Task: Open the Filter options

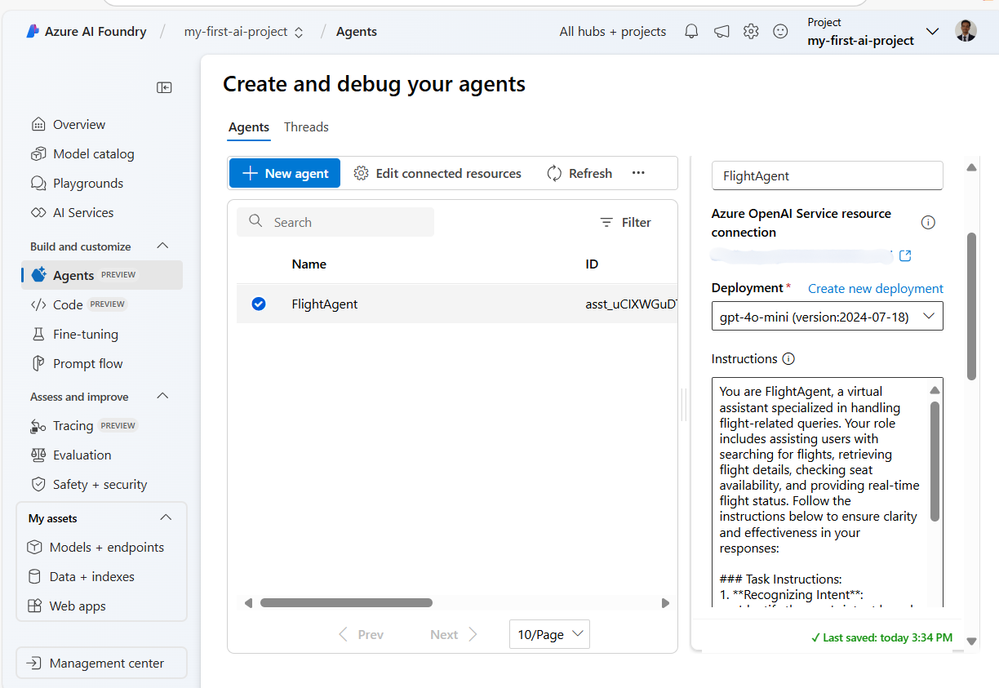Action: click(x=626, y=222)
